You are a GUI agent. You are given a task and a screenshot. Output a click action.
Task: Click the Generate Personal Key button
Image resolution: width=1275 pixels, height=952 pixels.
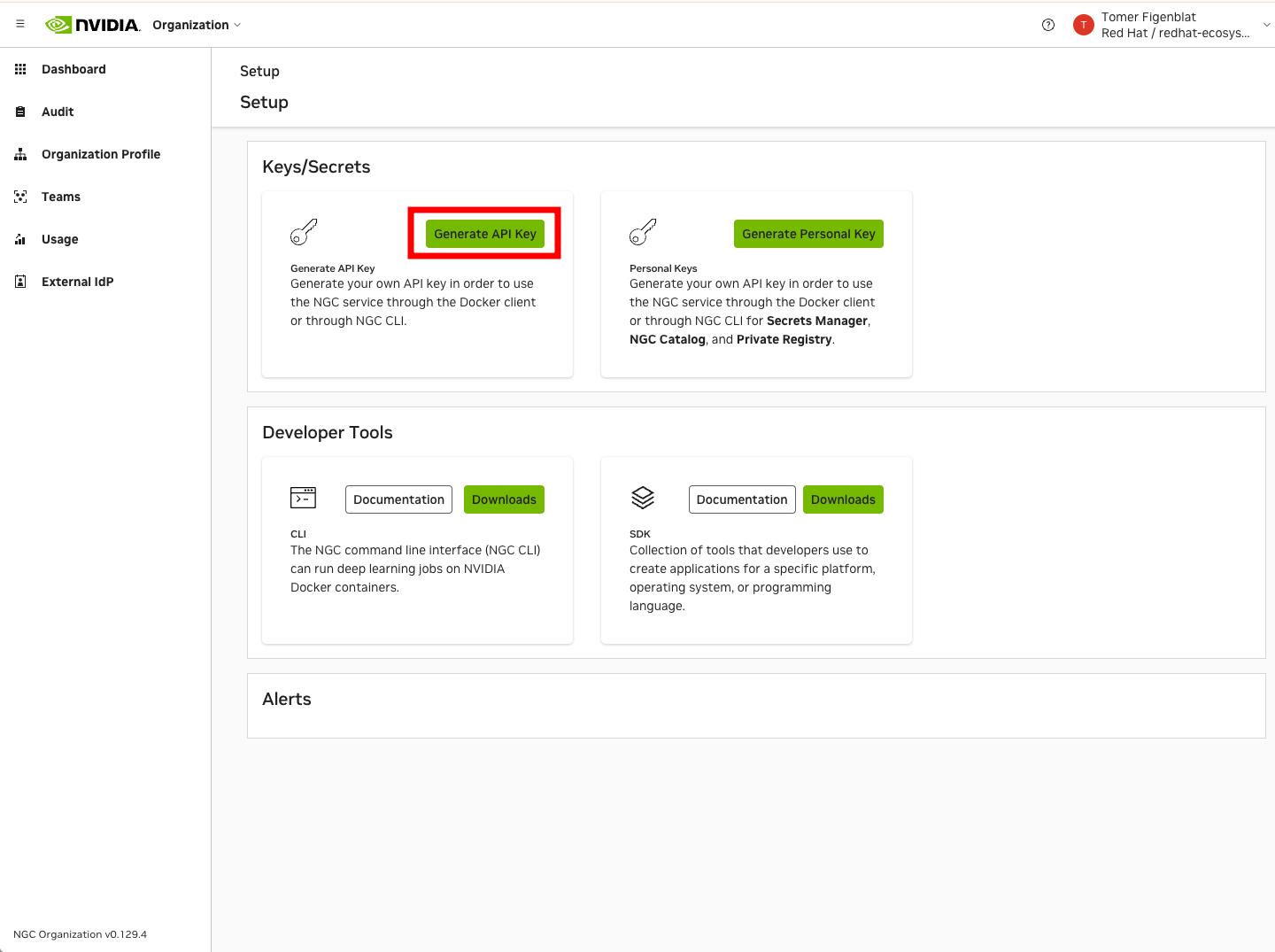pyautogui.click(x=808, y=234)
